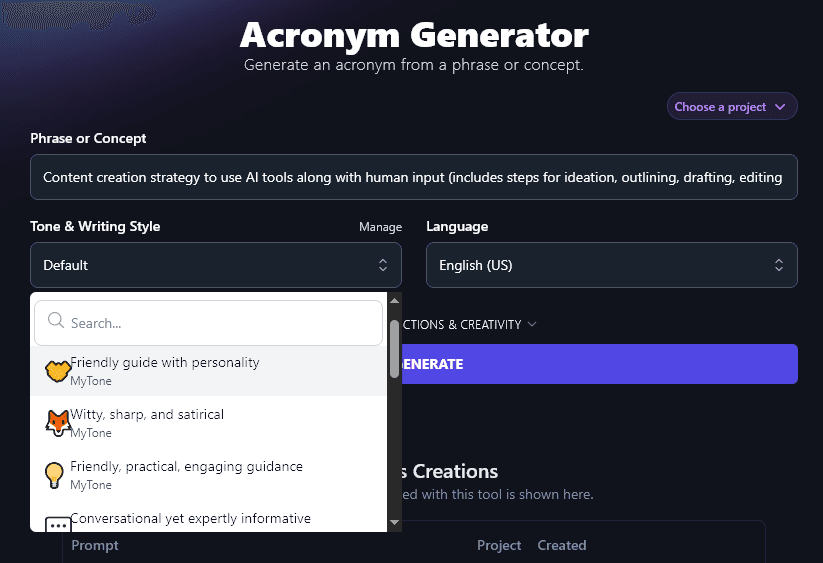Click the speech bubble icon in tone list

click(57, 523)
